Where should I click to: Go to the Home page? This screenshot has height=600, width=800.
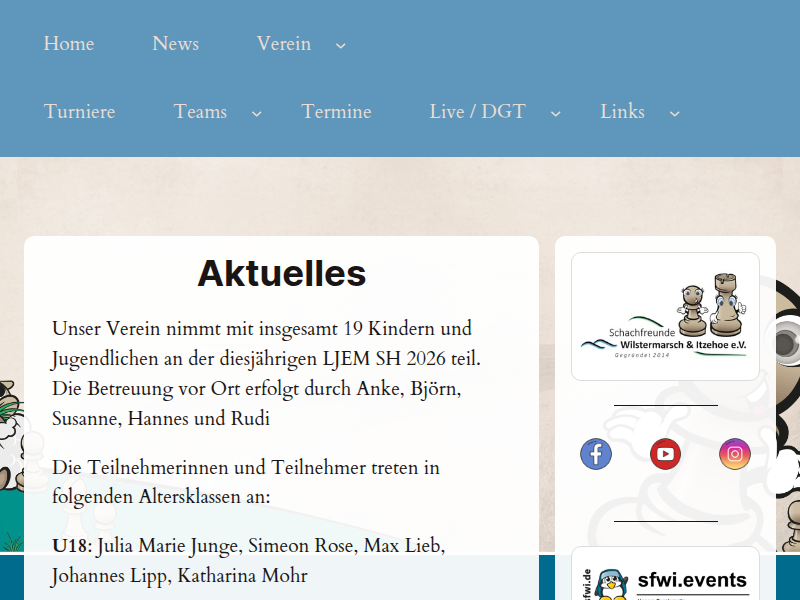69,44
